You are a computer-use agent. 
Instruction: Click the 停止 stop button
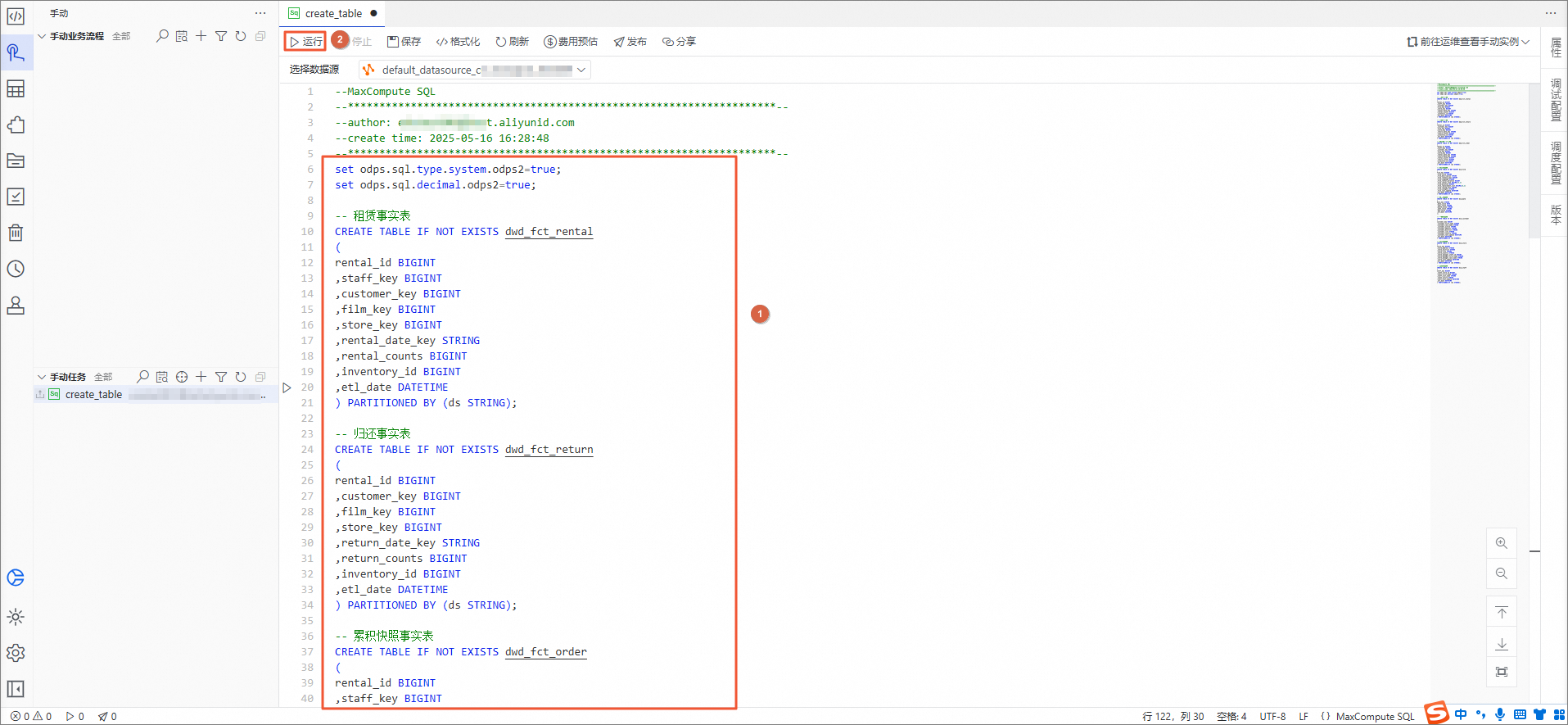[362, 41]
